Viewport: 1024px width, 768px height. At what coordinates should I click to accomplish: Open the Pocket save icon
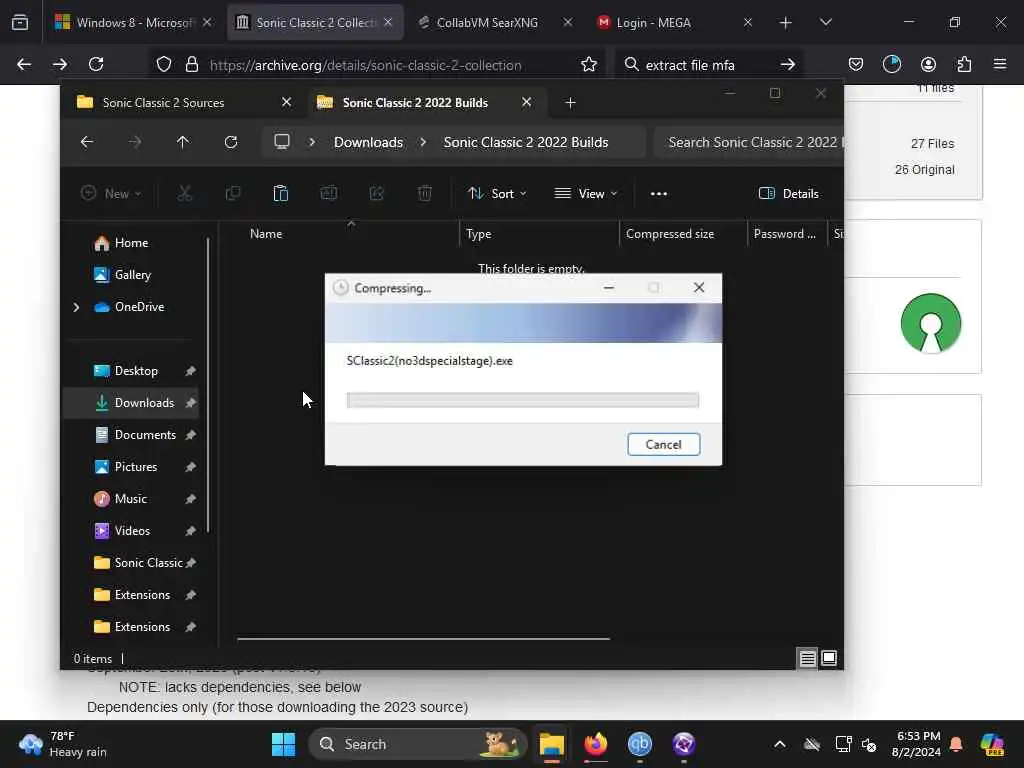[x=856, y=64]
